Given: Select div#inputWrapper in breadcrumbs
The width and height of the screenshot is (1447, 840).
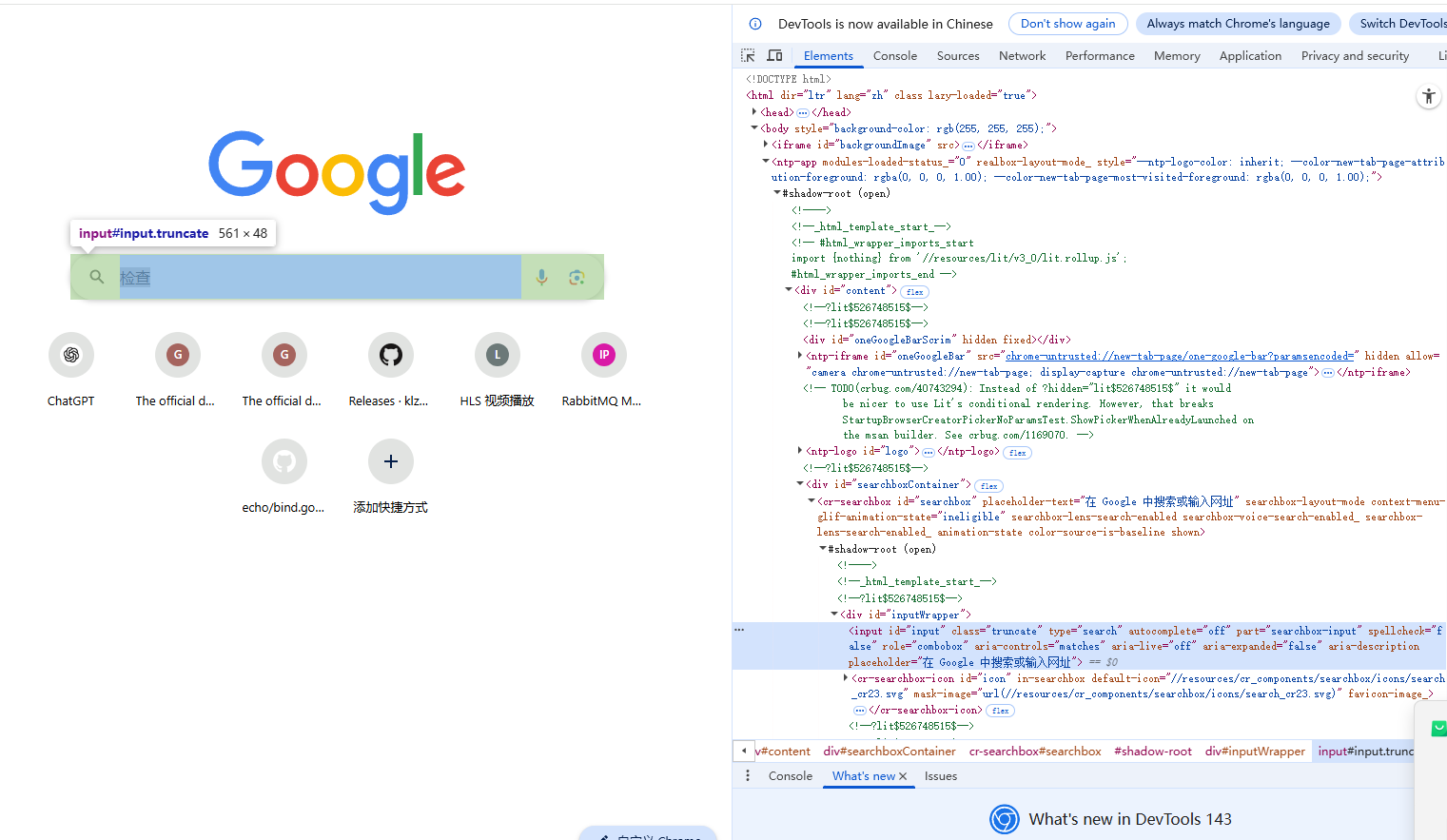Looking at the screenshot, I should point(1255,752).
